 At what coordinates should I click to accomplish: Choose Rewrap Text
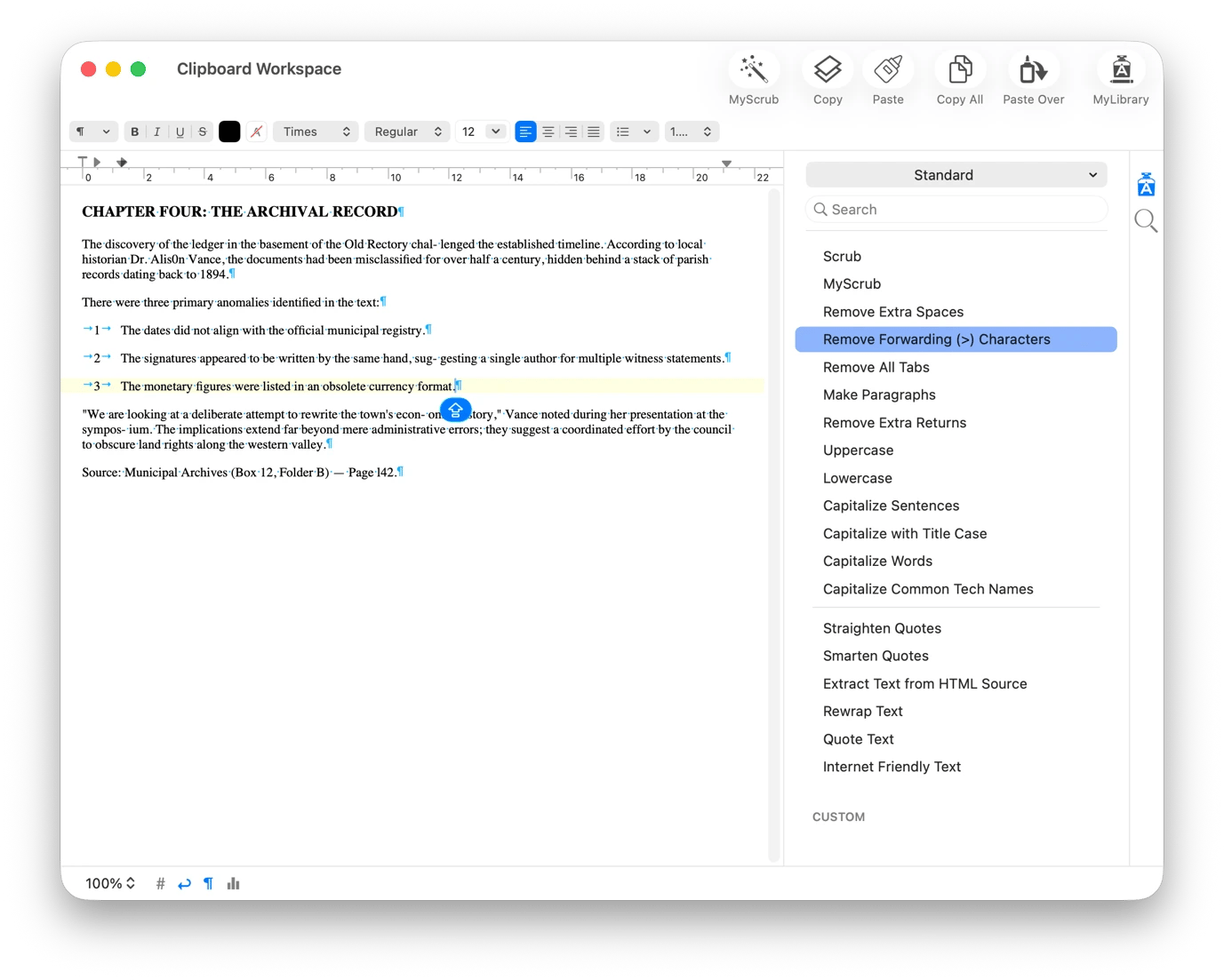956,712
